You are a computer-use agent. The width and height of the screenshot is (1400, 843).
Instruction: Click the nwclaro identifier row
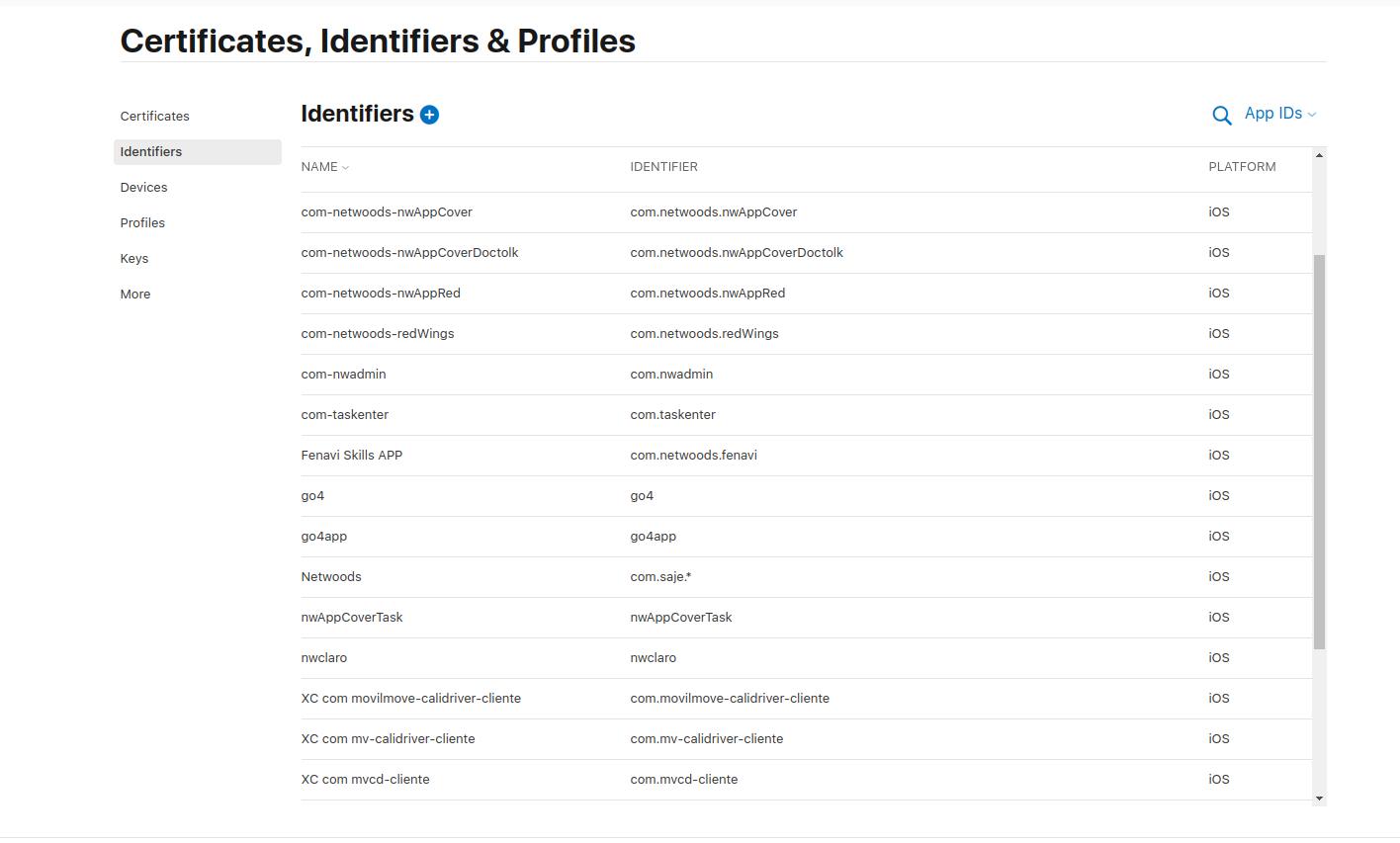(x=806, y=658)
